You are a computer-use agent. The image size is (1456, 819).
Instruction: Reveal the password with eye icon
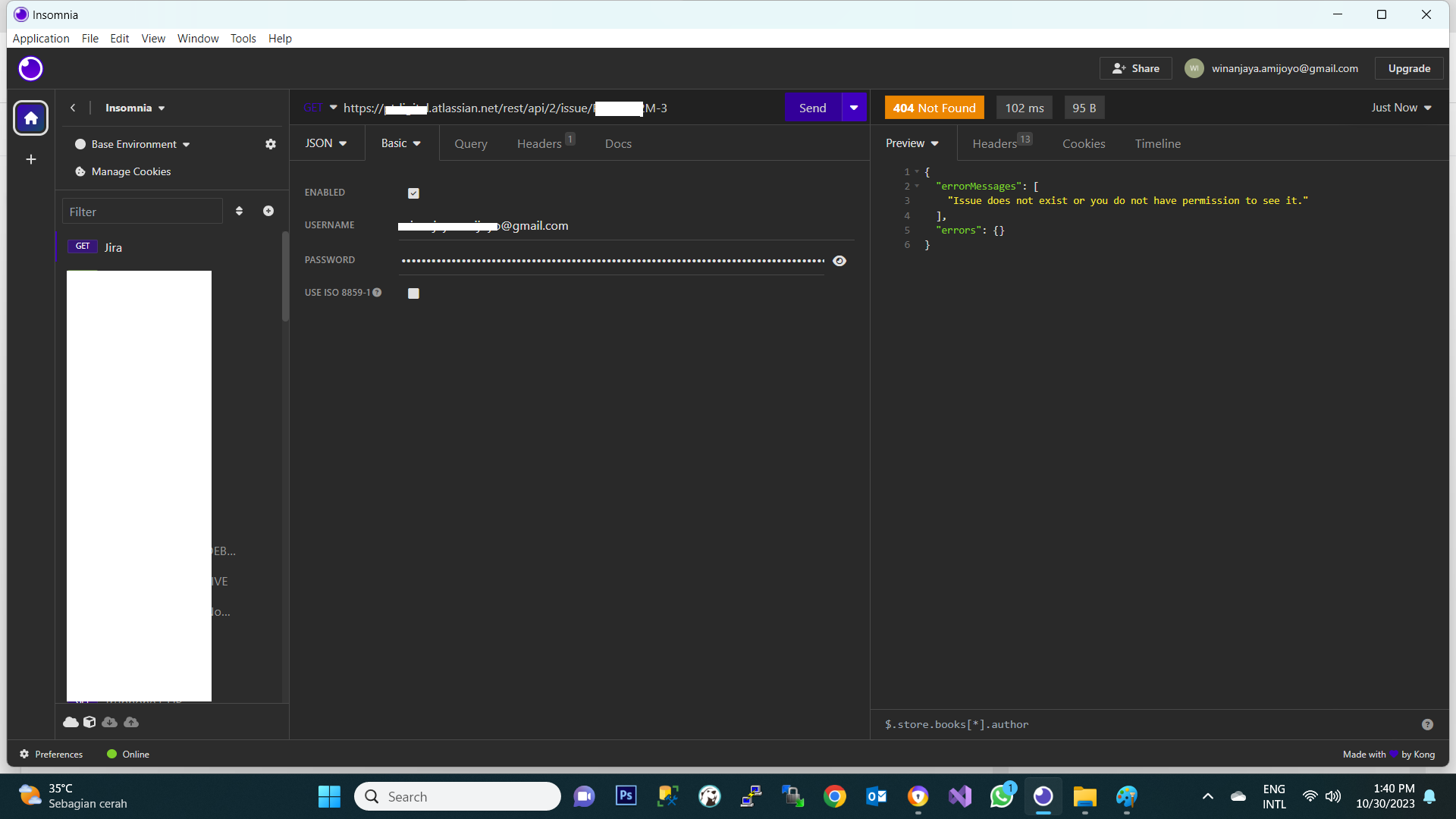click(839, 261)
